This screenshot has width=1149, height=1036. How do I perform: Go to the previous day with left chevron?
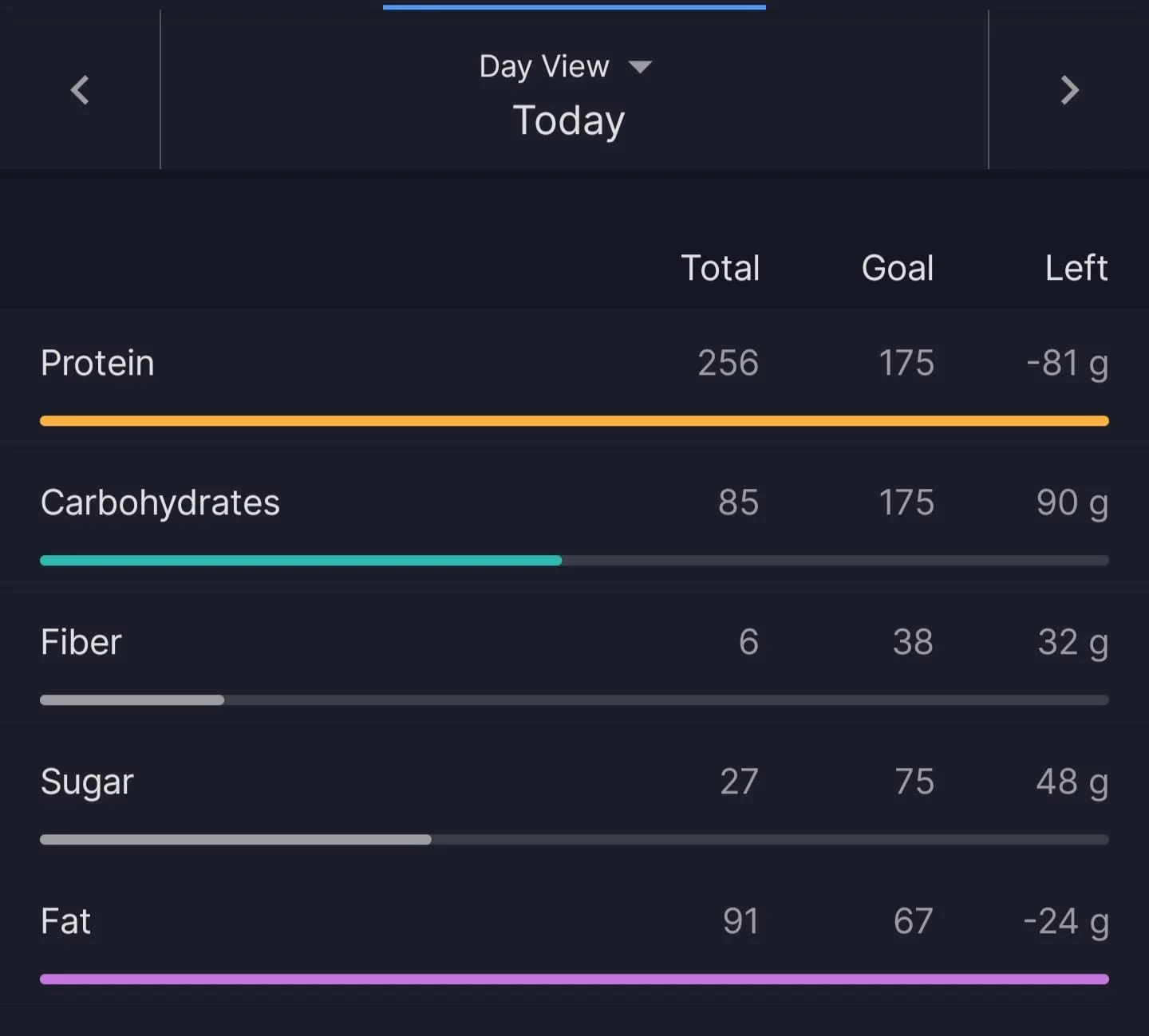click(x=80, y=89)
